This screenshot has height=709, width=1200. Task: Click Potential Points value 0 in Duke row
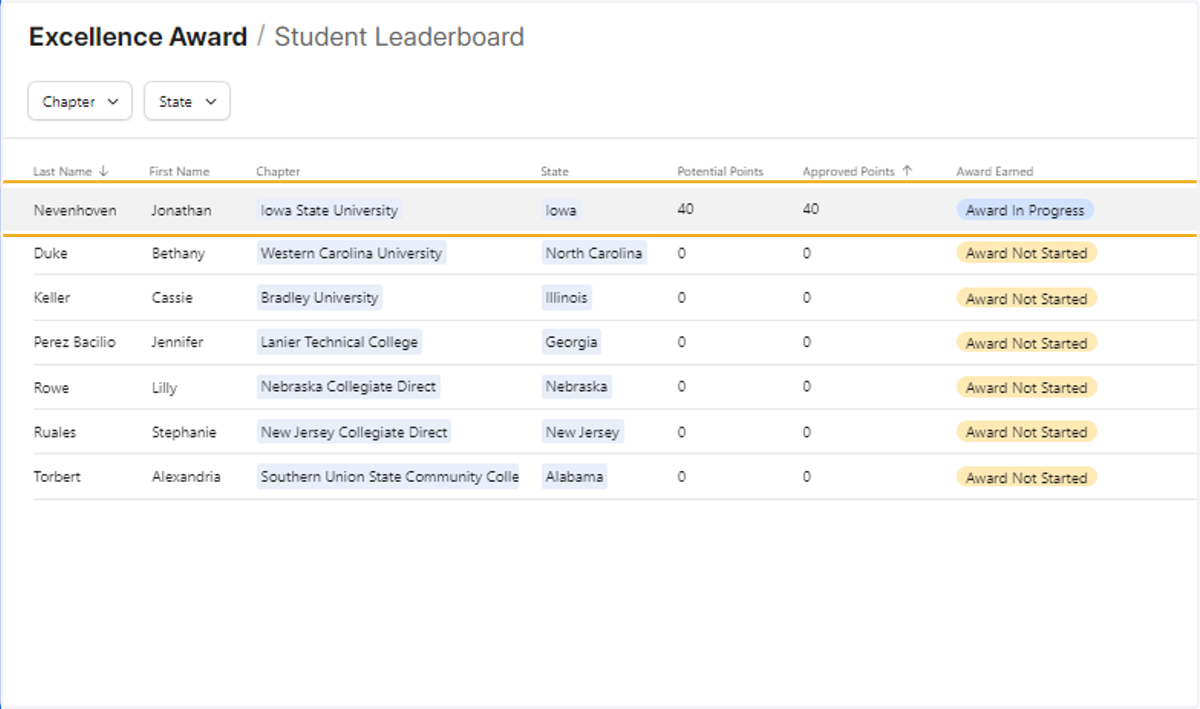(x=681, y=253)
